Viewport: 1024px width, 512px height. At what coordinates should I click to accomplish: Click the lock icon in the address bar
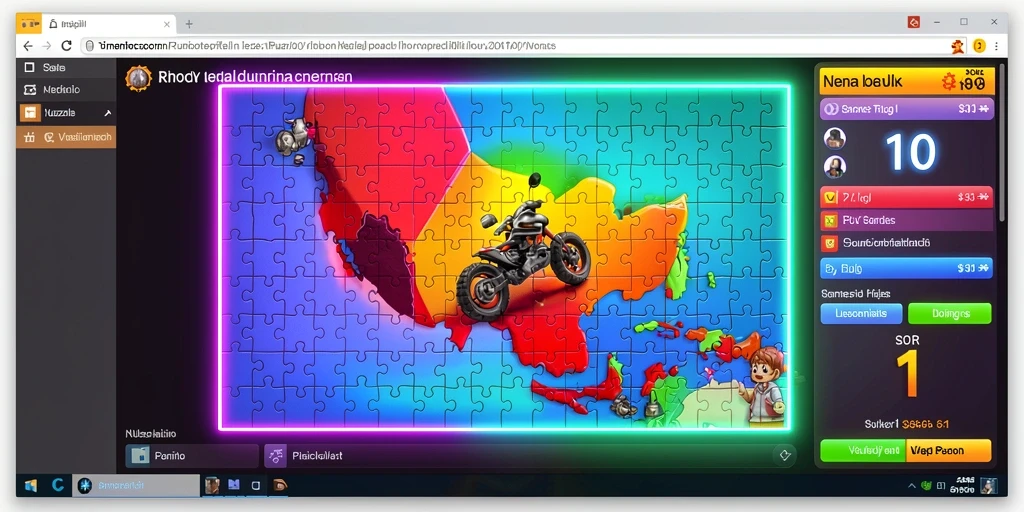click(91, 46)
